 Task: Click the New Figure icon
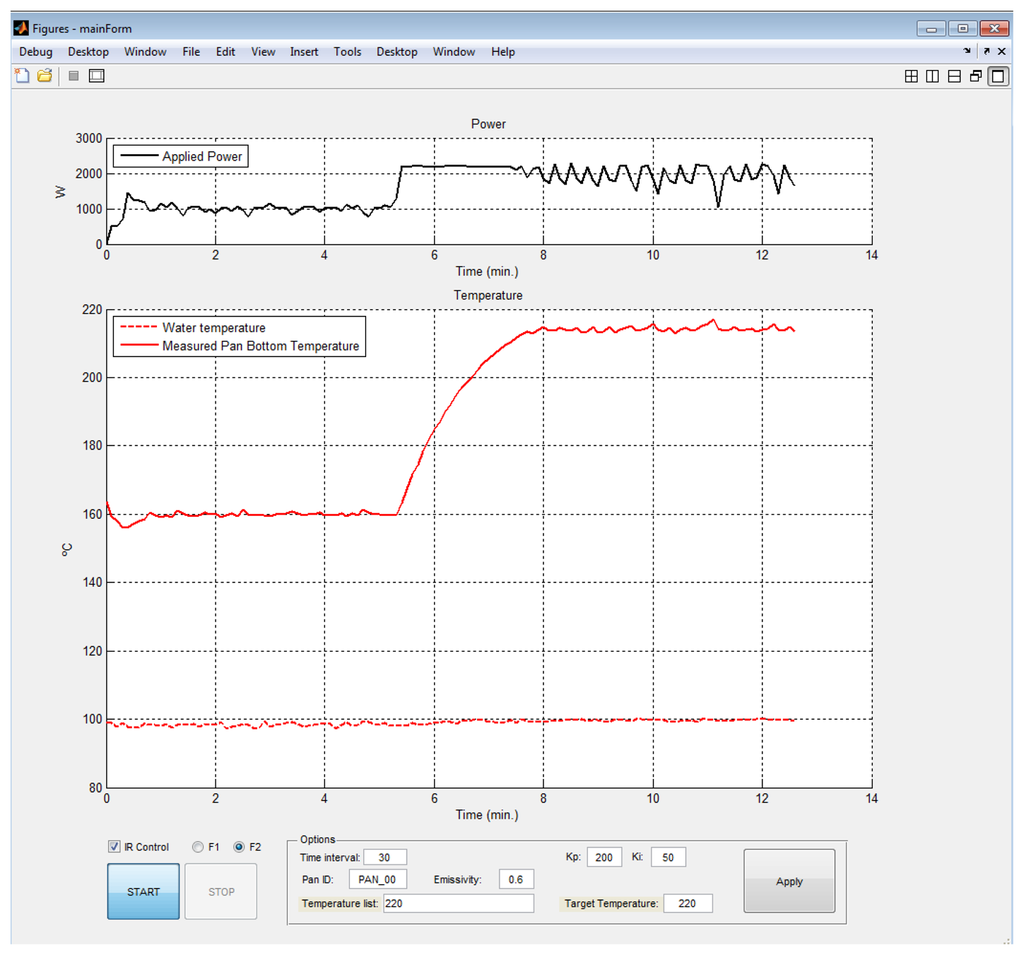pos(22,76)
